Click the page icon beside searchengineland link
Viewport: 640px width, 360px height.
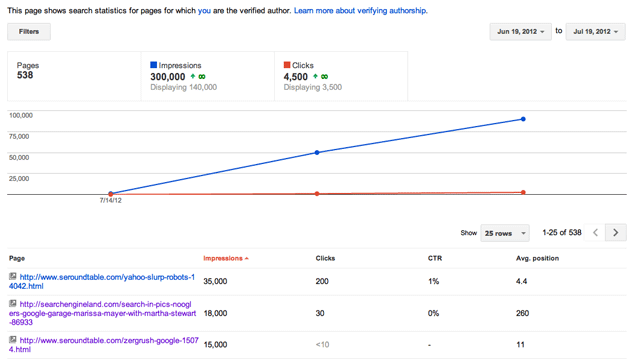(13, 304)
